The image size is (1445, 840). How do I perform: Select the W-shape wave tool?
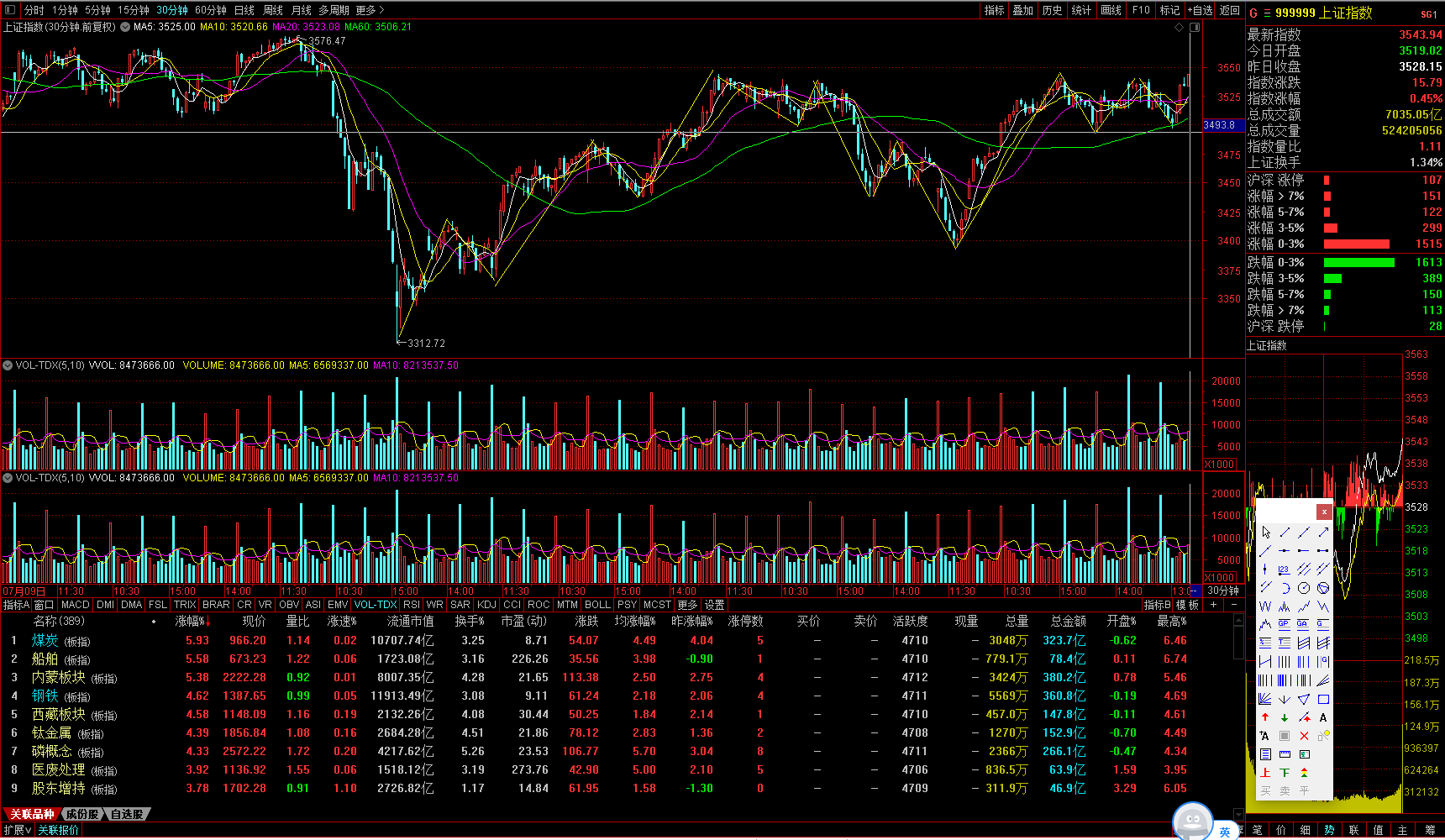pyautogui.click(x=1265, y=606)
